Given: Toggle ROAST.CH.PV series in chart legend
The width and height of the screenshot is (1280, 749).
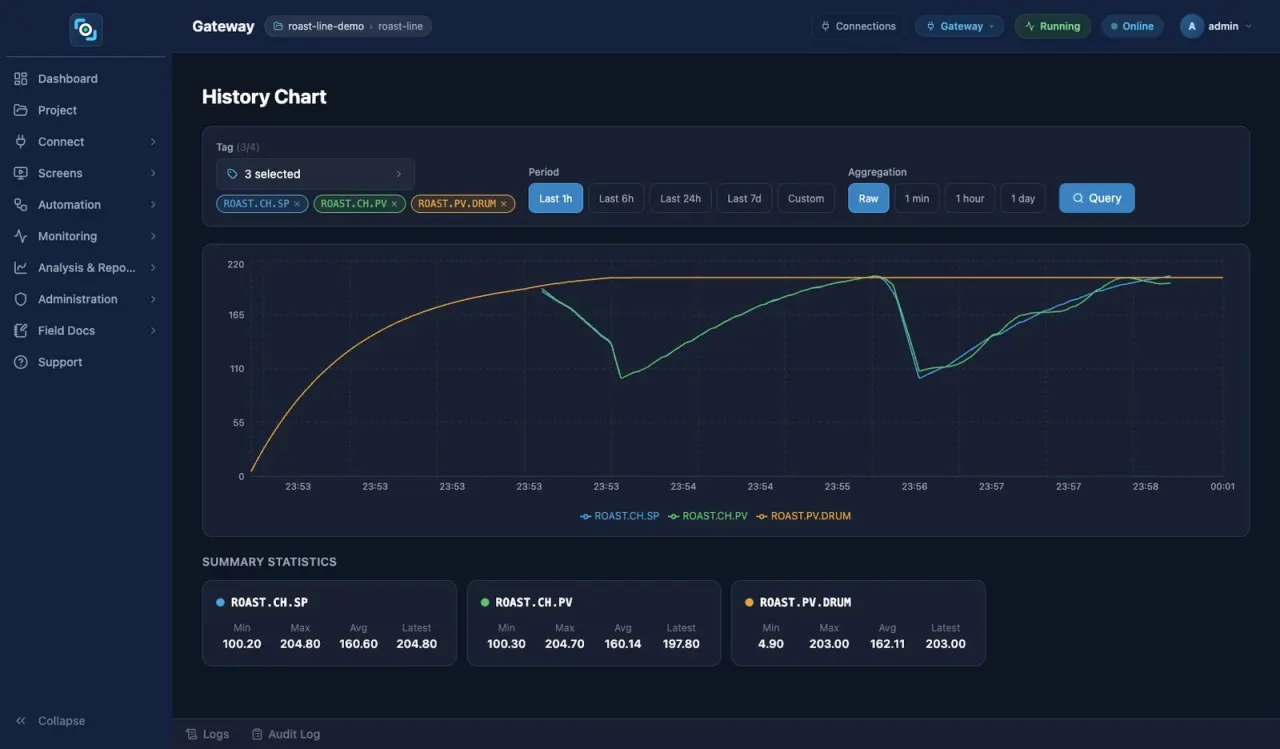Looking at the screenshot, I should pos(708,516).
